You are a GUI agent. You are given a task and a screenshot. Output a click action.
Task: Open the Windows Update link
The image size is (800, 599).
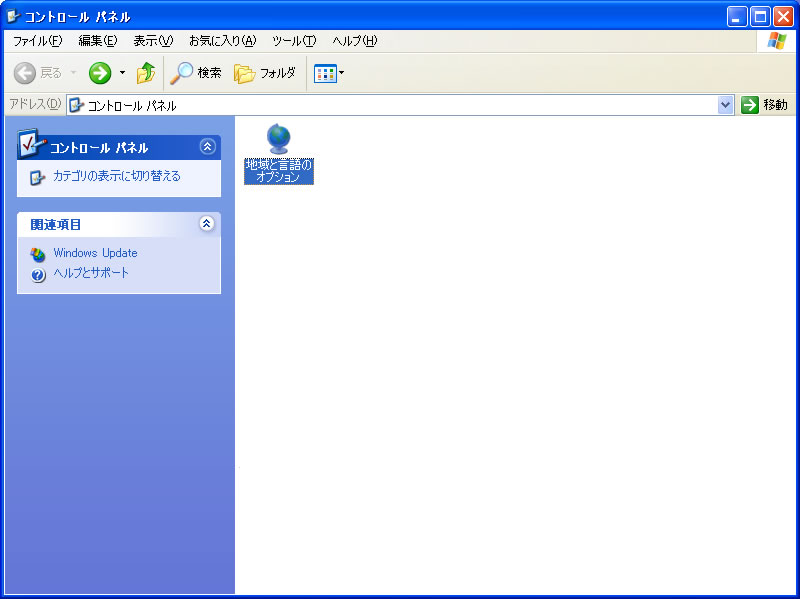95,253
